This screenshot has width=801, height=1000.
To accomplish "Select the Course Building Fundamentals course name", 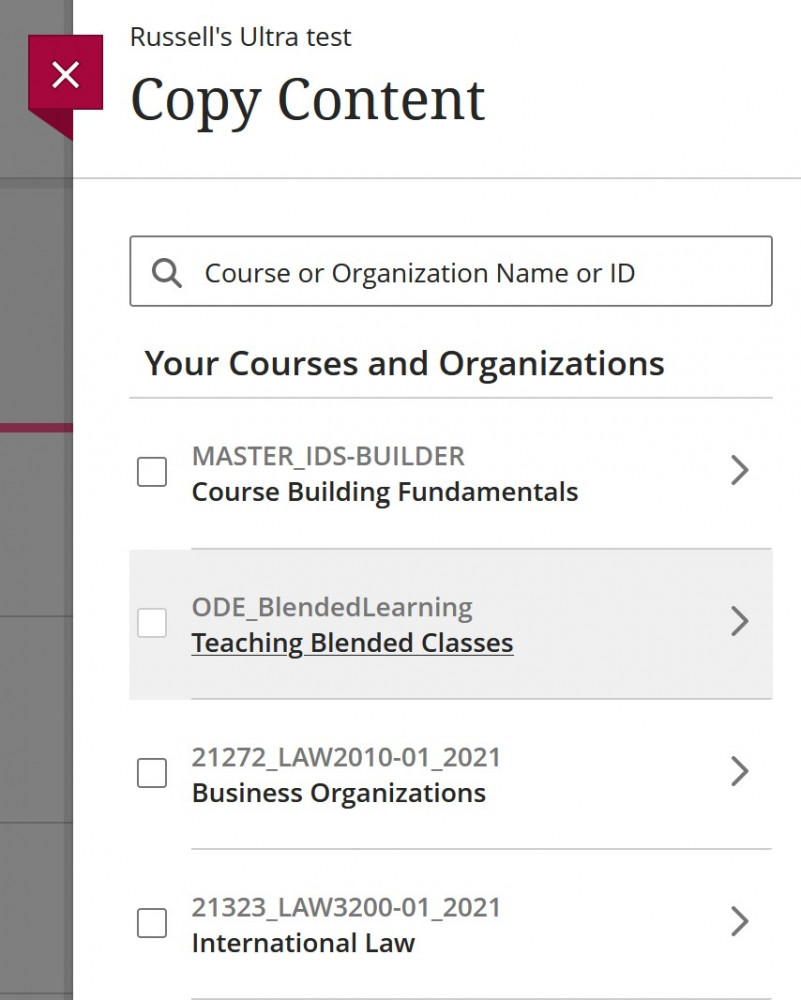I will [x=385, y=492].
